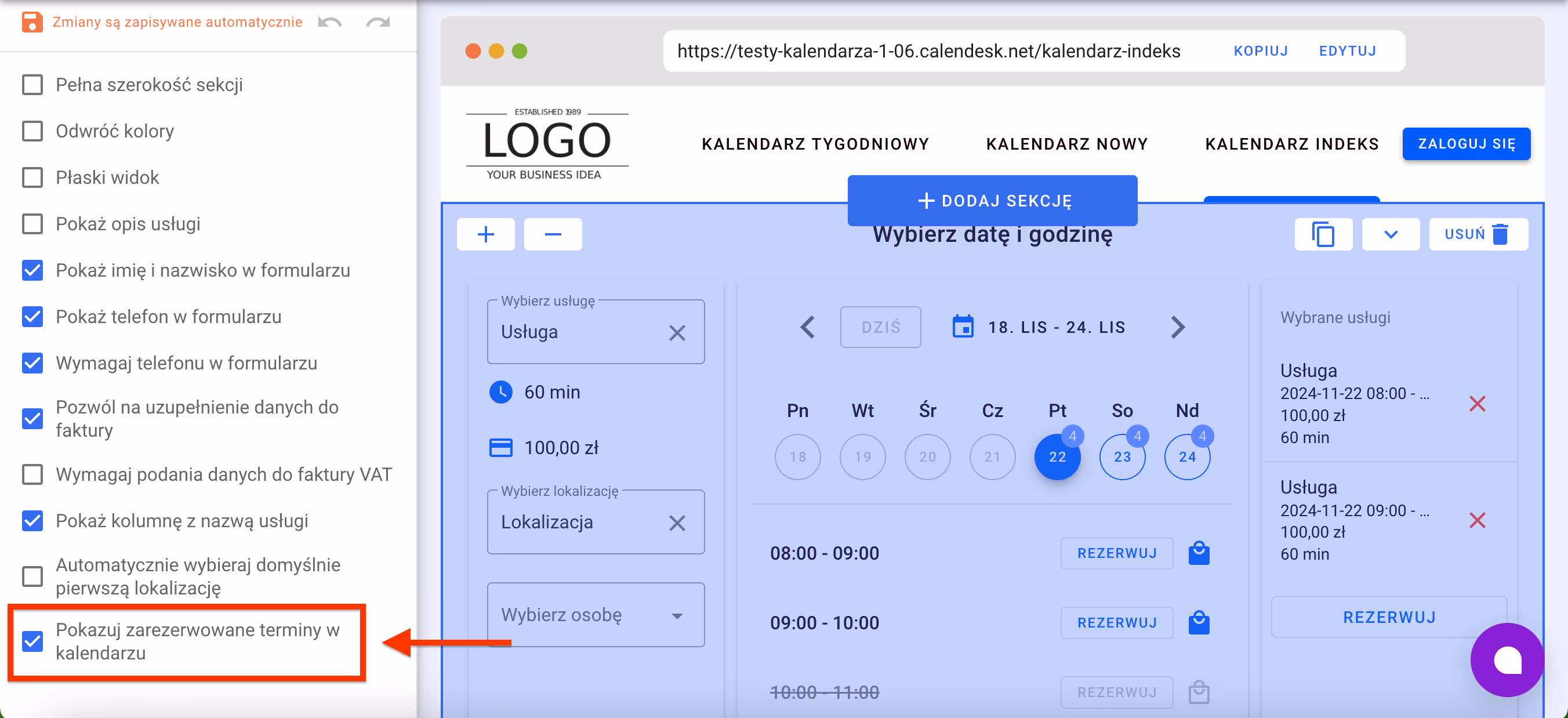Clear the Lokalizacja field with its X

coord(677,523)
